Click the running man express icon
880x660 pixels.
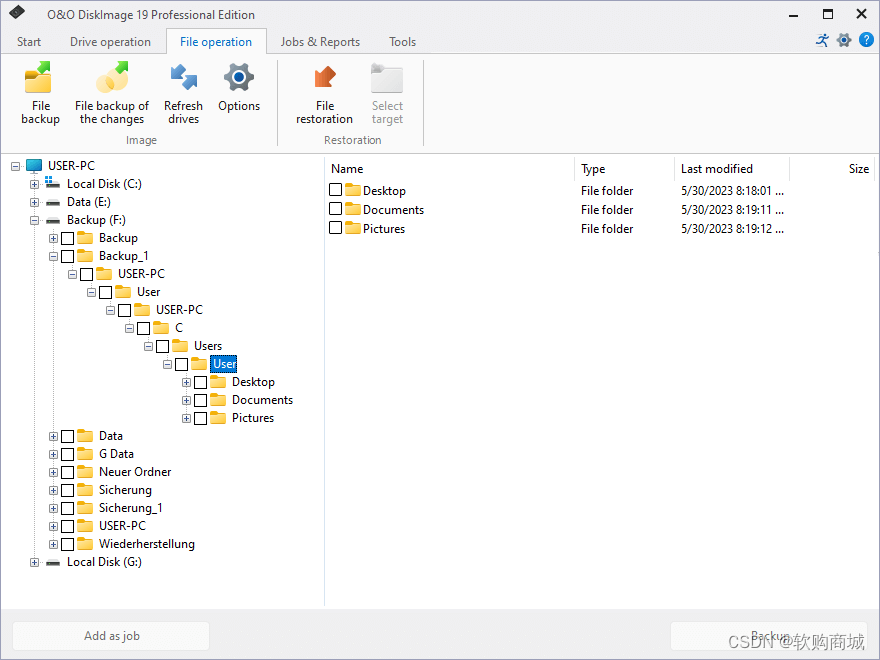[822, 40]
